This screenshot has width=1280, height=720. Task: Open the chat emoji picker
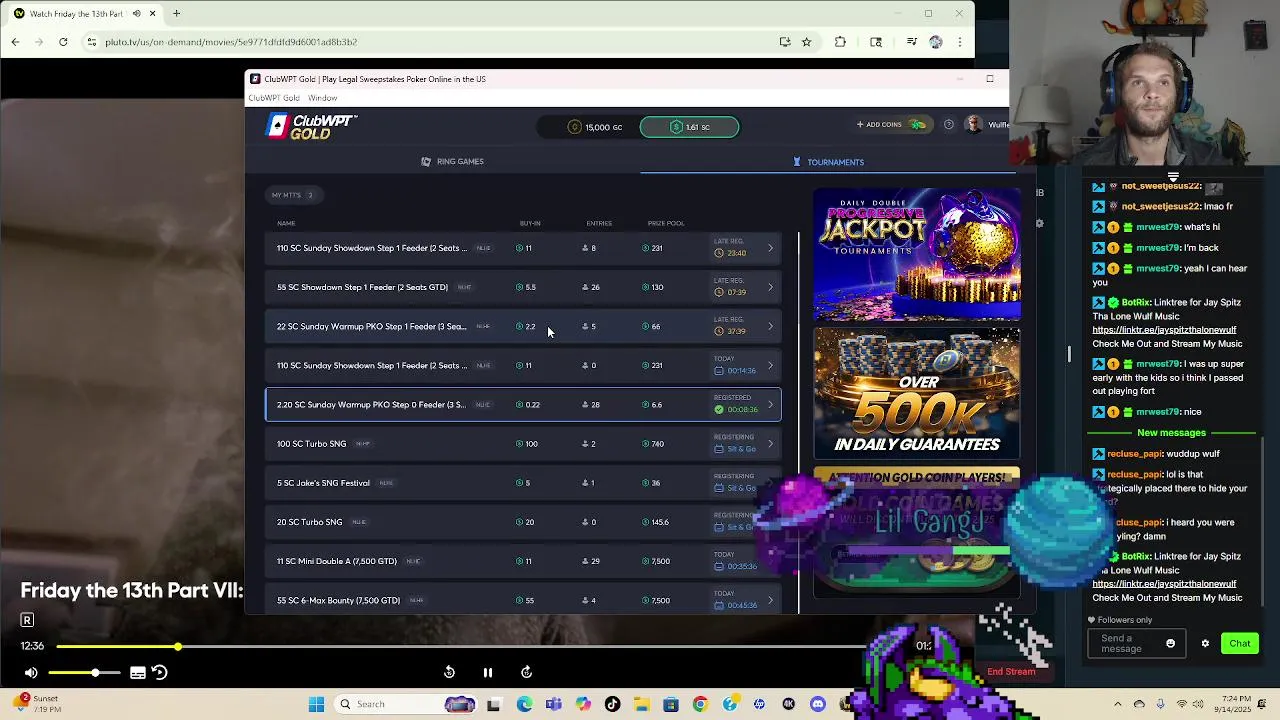click(x=1170, y=644)
